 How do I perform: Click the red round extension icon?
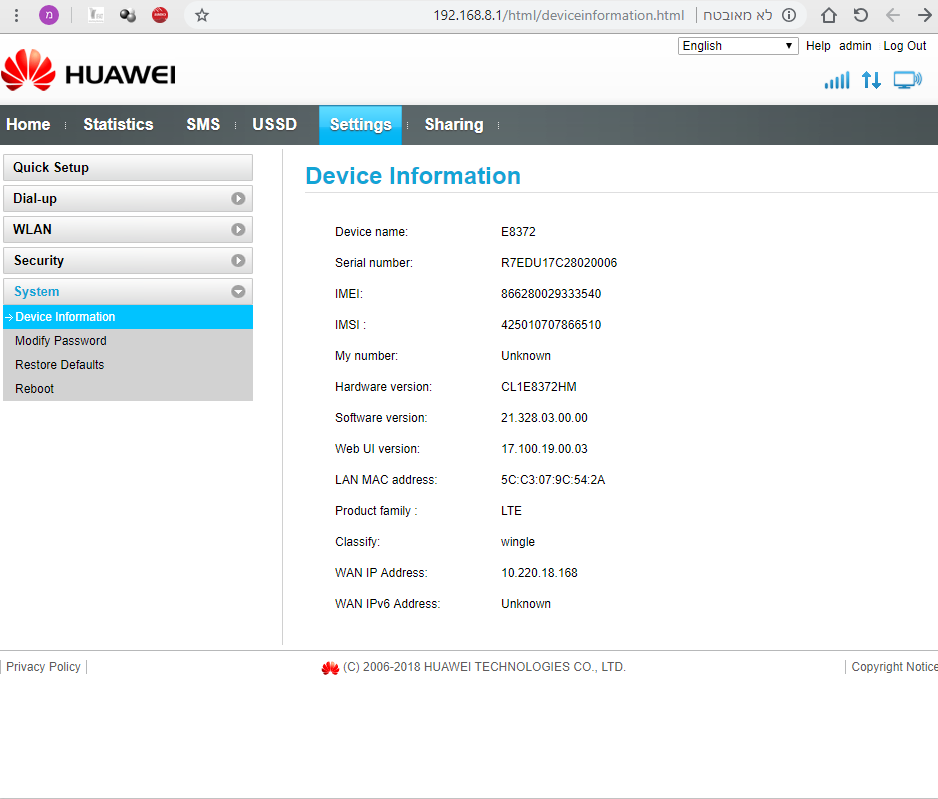160,15
